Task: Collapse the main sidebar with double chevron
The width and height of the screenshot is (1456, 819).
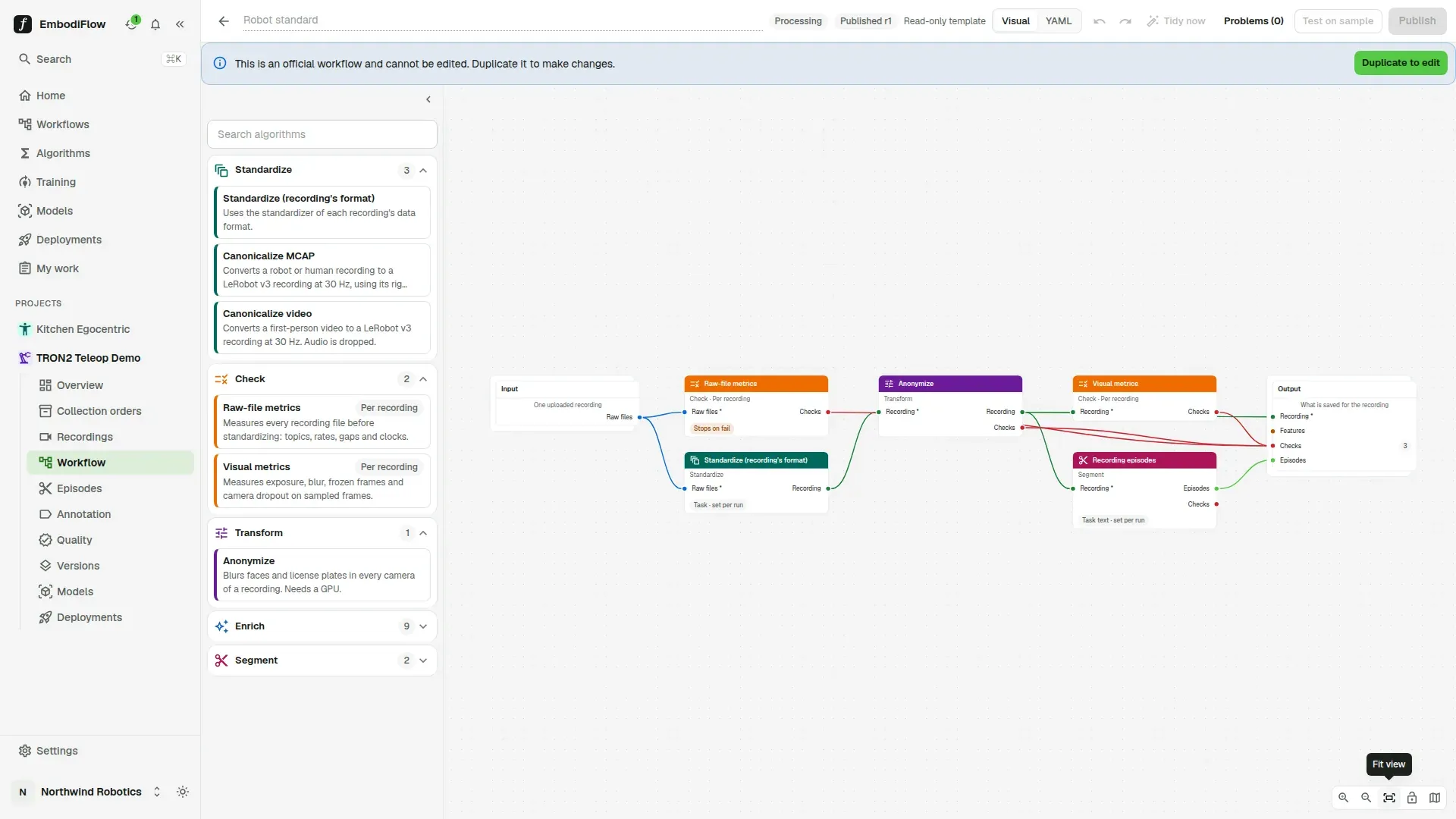Action: point(180,24)
